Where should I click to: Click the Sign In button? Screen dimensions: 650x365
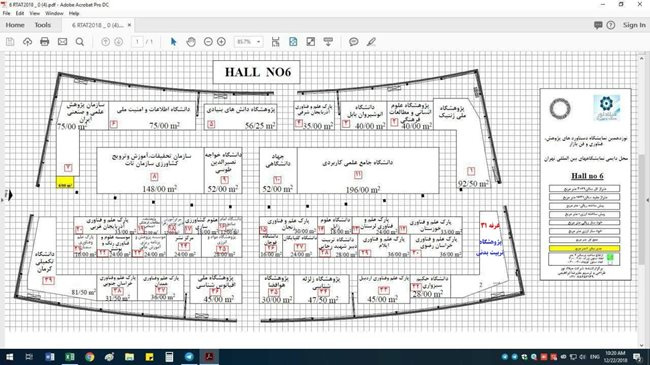[634, 25]
